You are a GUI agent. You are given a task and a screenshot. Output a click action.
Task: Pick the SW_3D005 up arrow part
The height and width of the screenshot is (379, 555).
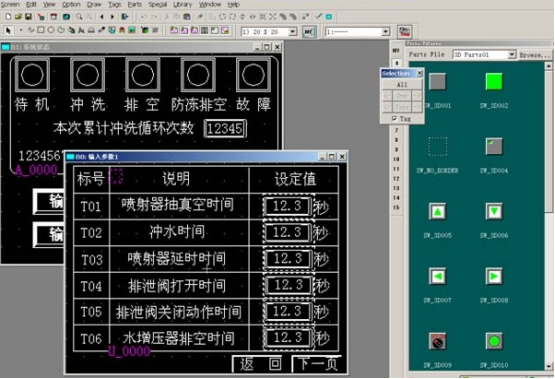point(437,212)
